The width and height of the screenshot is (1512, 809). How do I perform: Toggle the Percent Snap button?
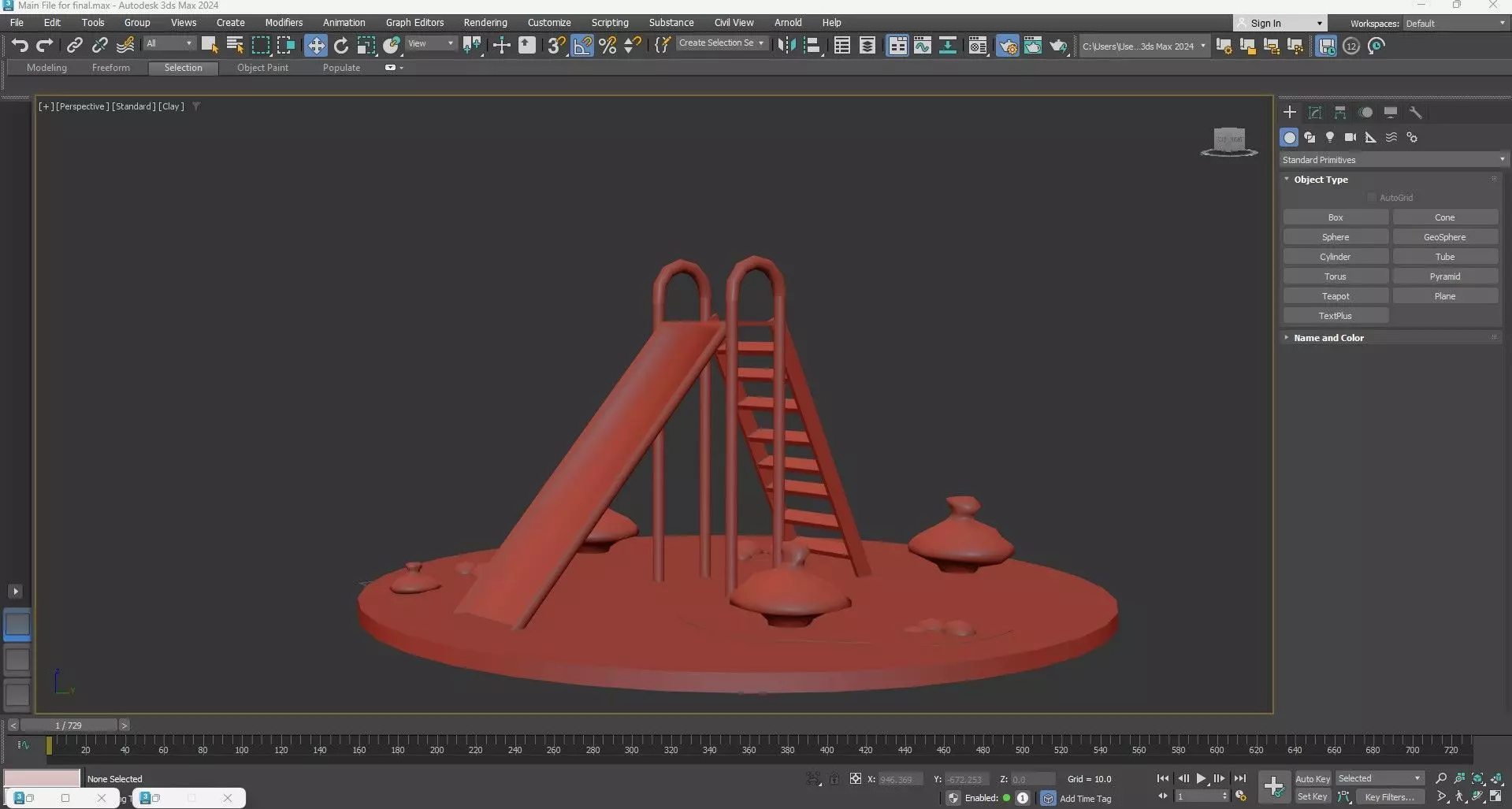[x=607, y=46]
